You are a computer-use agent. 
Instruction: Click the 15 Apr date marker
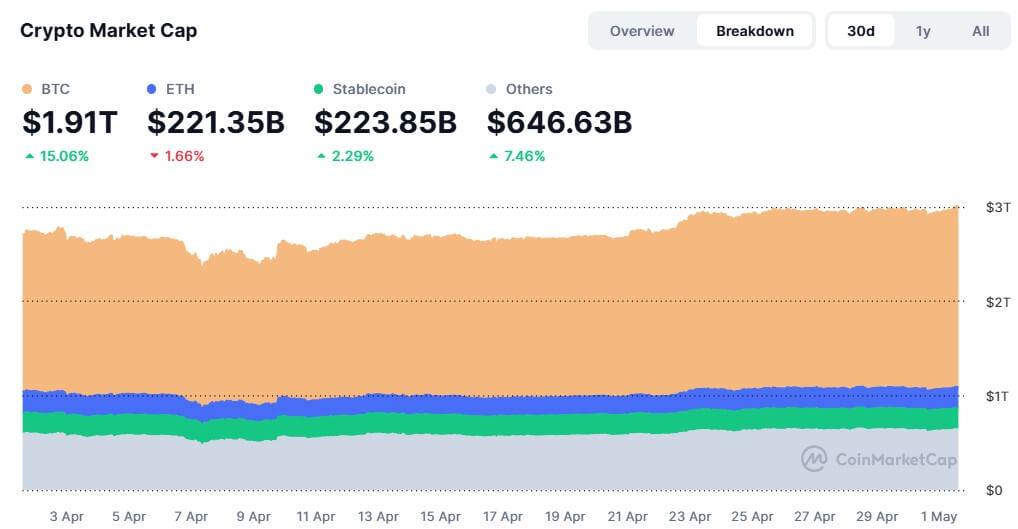440,516
